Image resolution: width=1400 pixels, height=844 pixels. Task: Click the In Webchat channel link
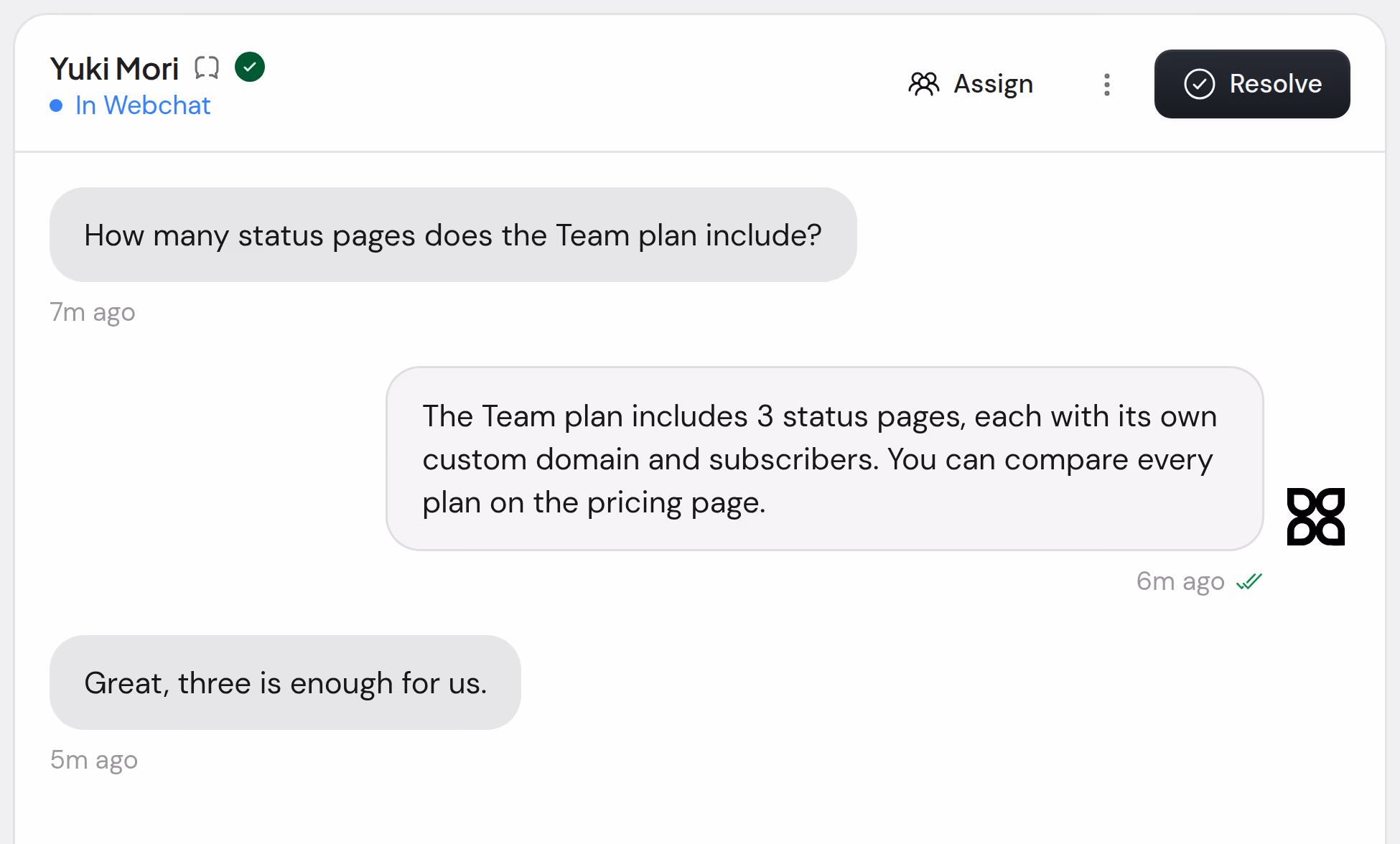click(143, 105)
